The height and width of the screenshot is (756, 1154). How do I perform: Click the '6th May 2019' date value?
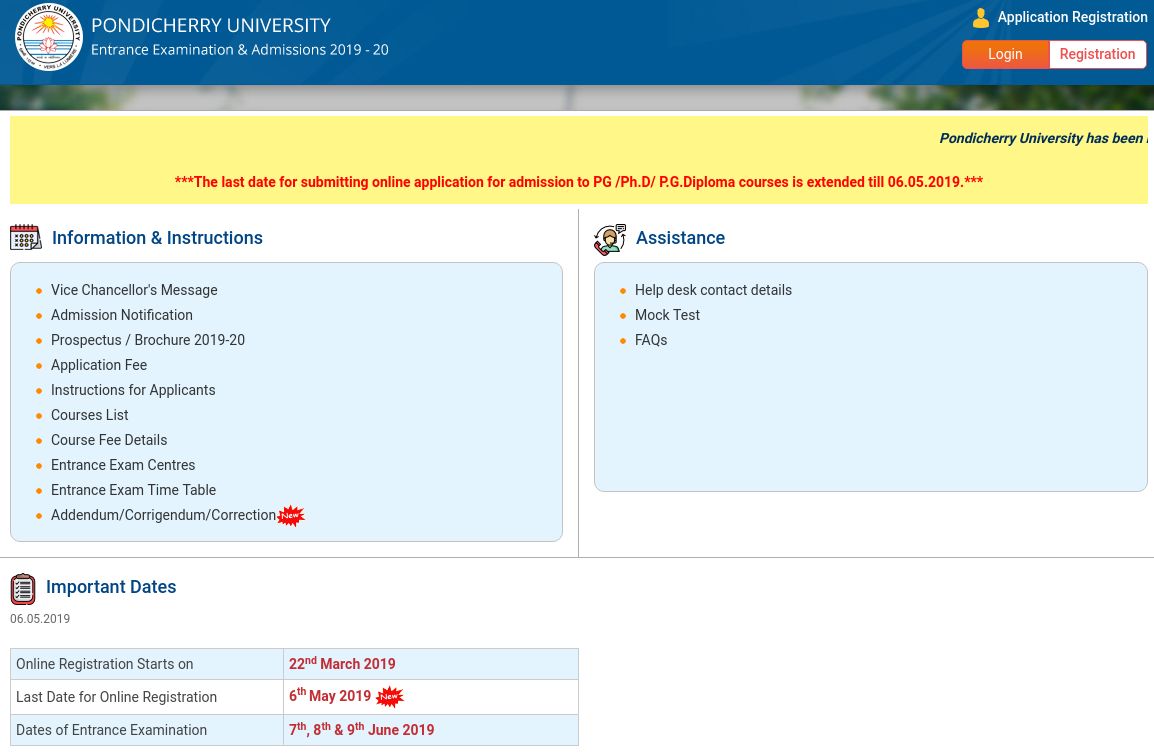[x=330, y=696]
